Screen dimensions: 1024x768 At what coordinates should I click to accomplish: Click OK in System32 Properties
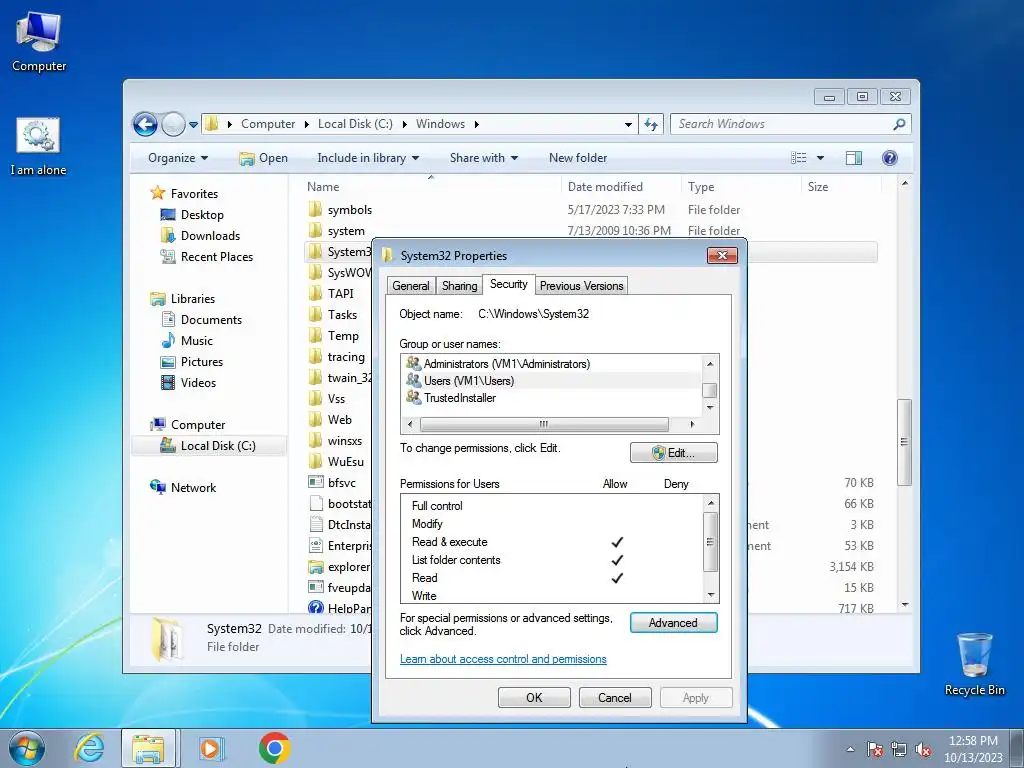coord(534,697)
